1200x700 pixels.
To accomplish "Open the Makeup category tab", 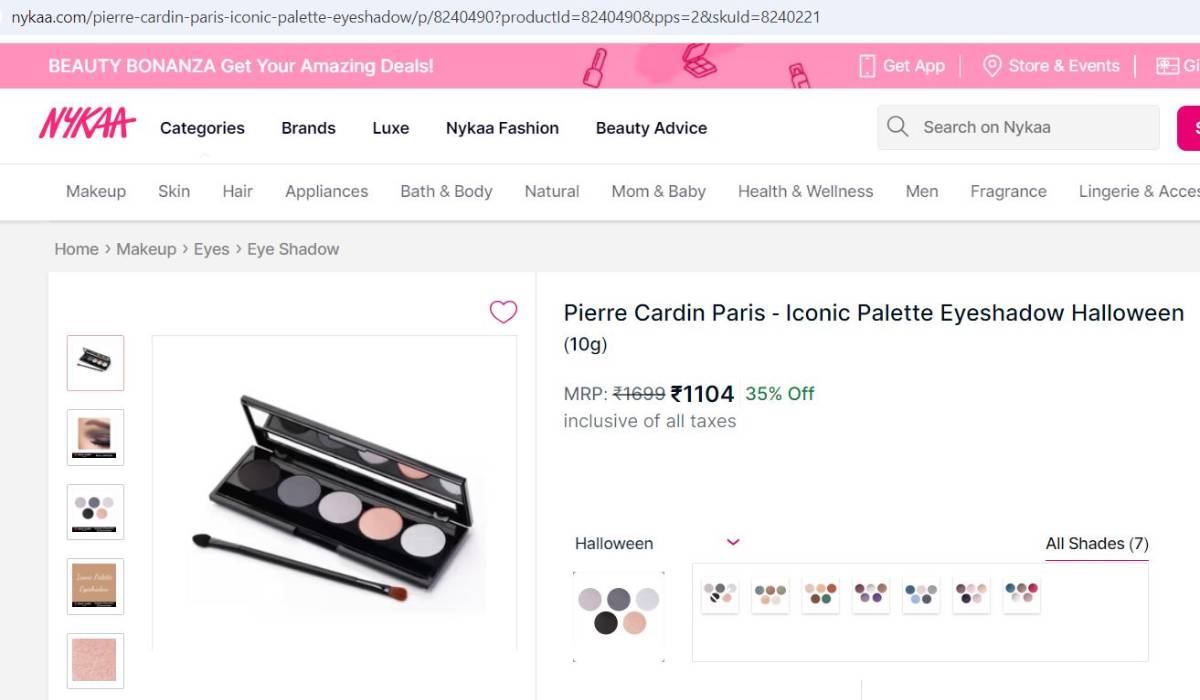I will (x=96, y=191).
